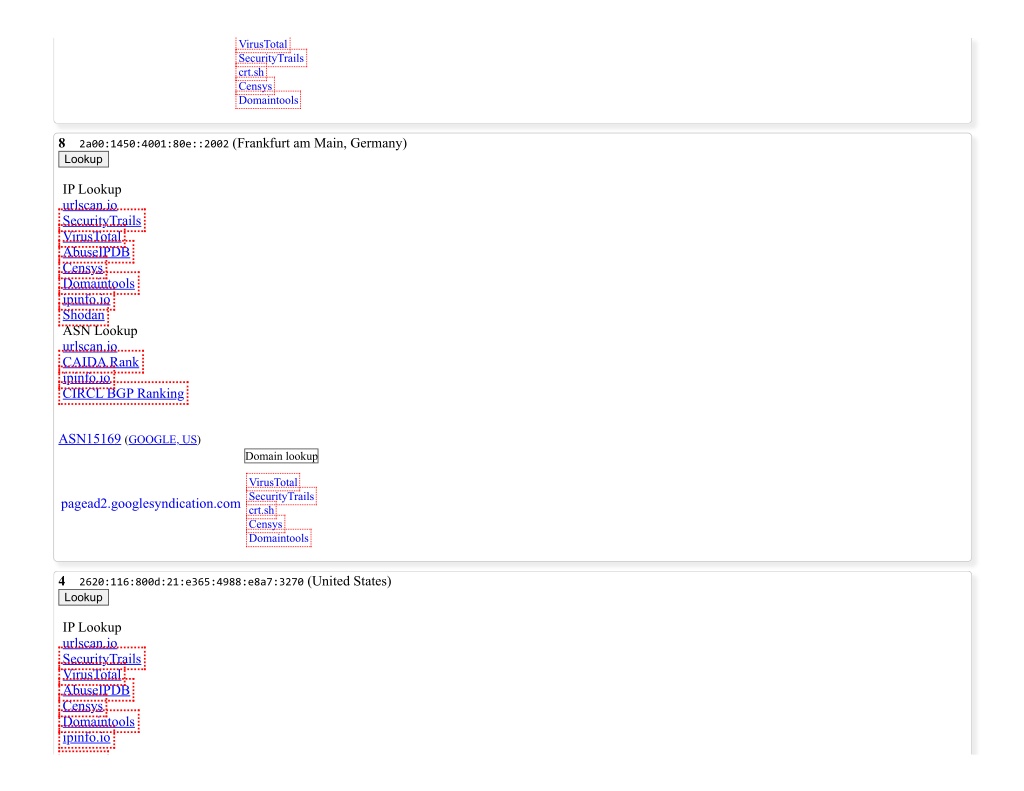Open VirusTotal in Frankfurt entry's IP Lookup list
Image resolution: width=1024 pixels, height=791 pixels.
coord(91,236)
